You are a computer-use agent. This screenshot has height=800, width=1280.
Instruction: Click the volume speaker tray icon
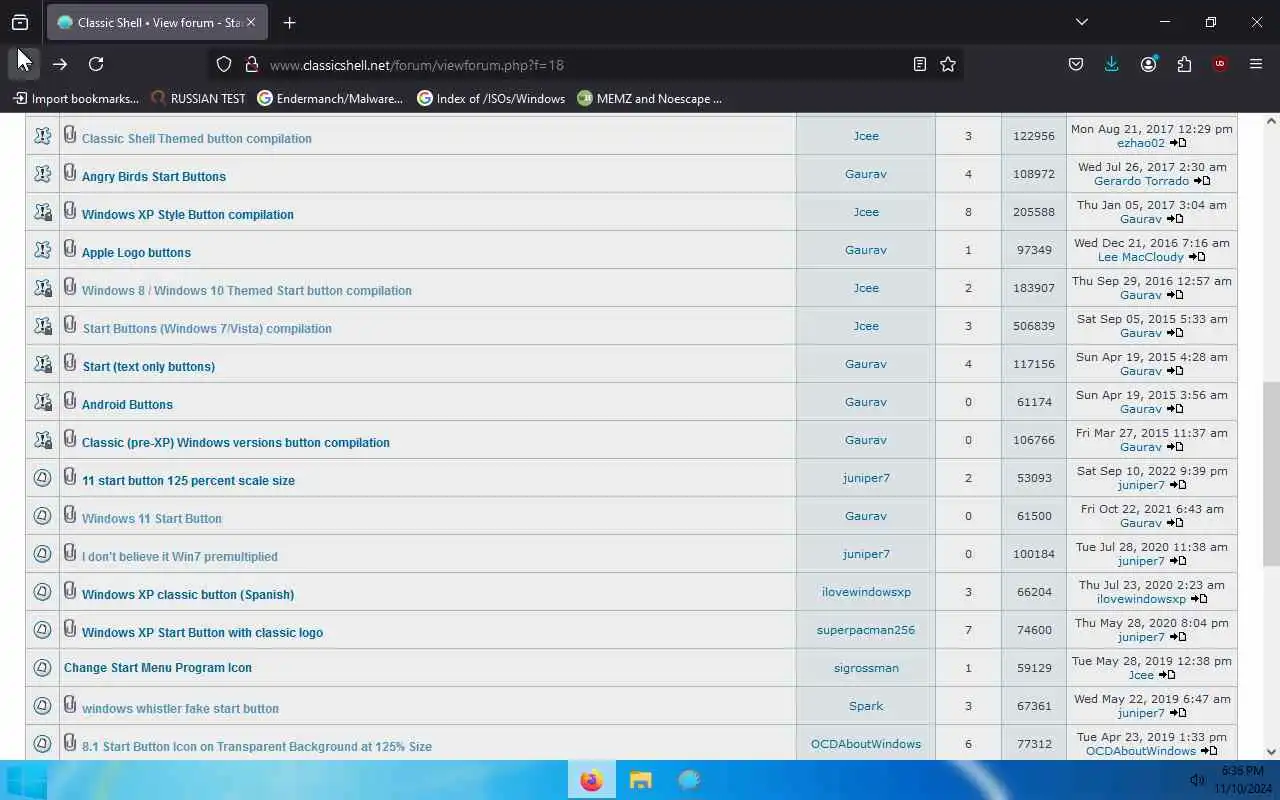(1197, 780)
